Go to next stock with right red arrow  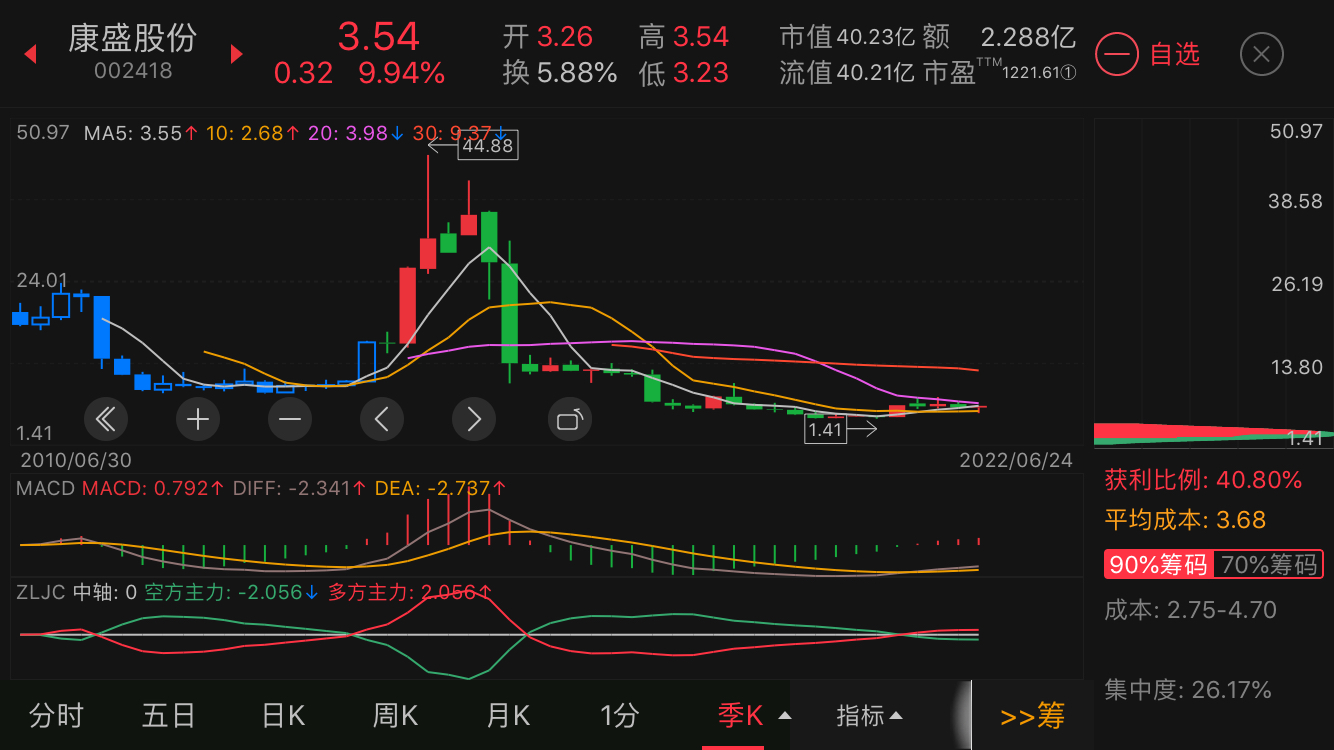point(237,54)
